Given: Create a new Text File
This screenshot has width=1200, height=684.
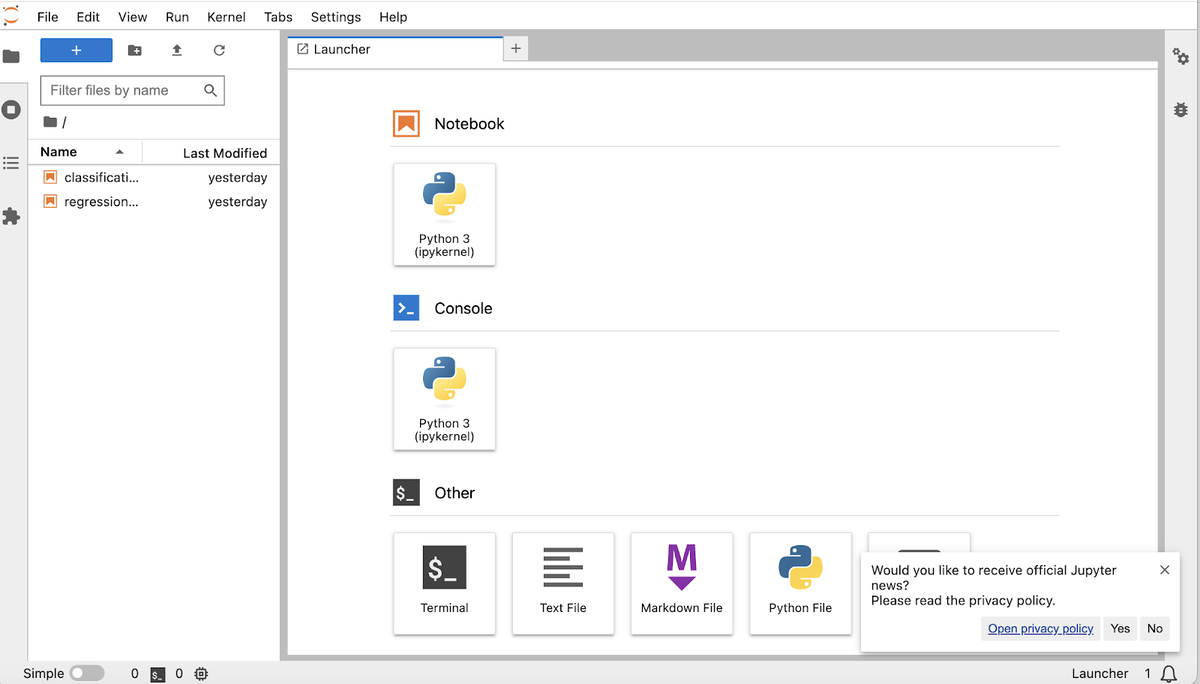Looking at the screenshot, I should point(563,583).
